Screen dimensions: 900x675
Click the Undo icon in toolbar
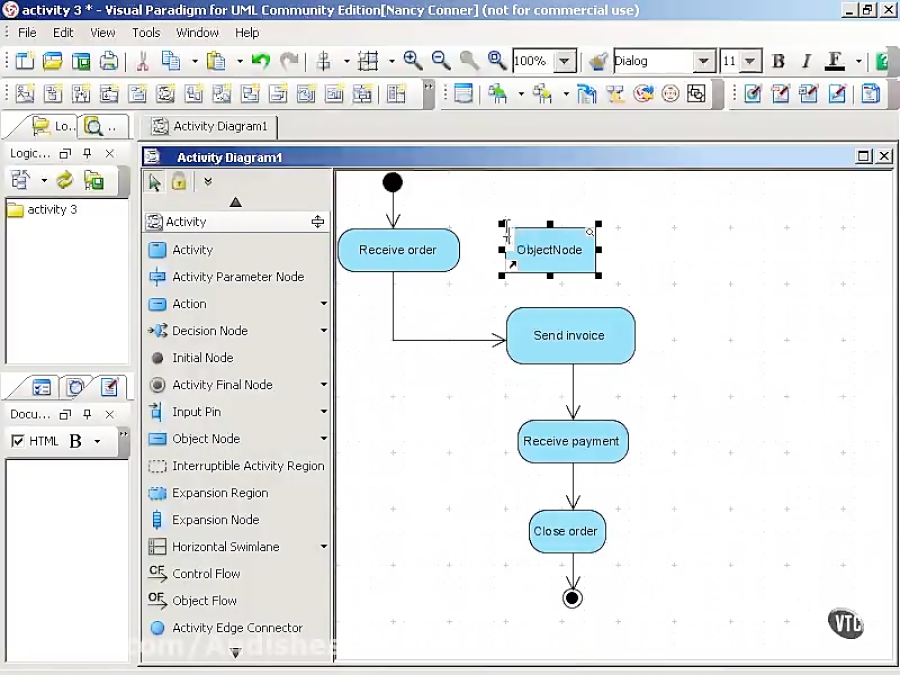261,61
